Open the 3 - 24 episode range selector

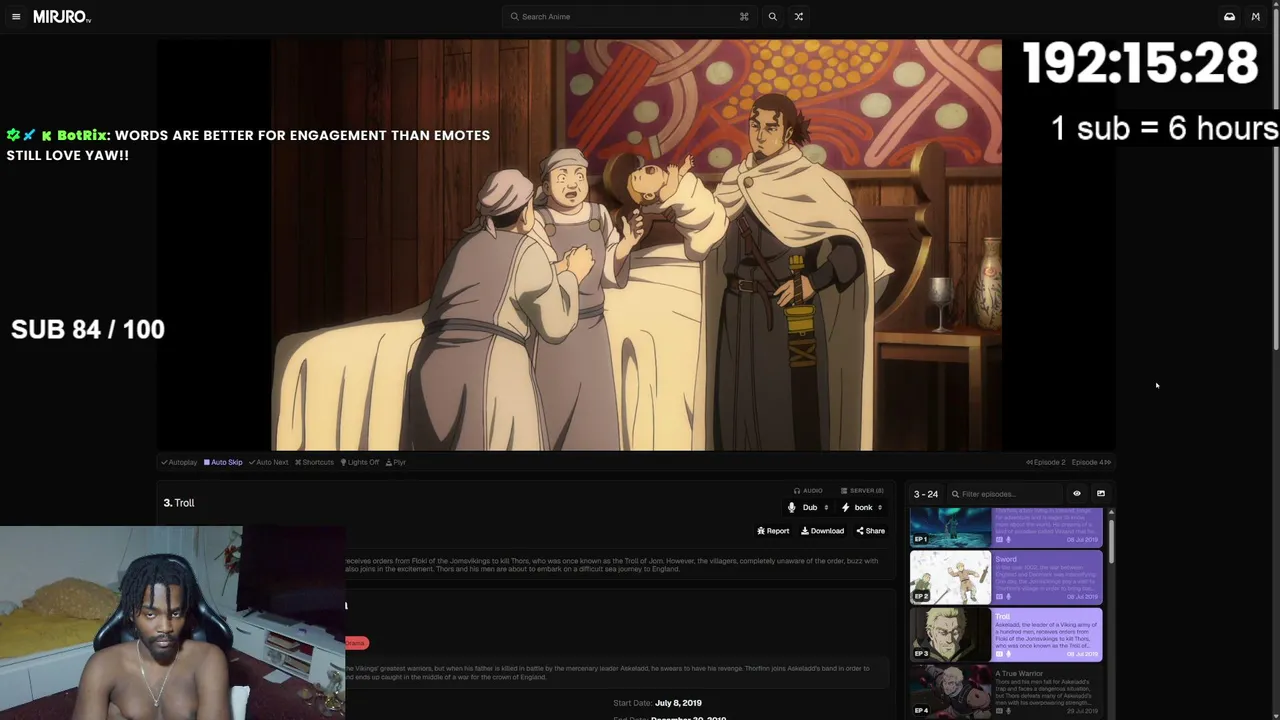(926, 494)
